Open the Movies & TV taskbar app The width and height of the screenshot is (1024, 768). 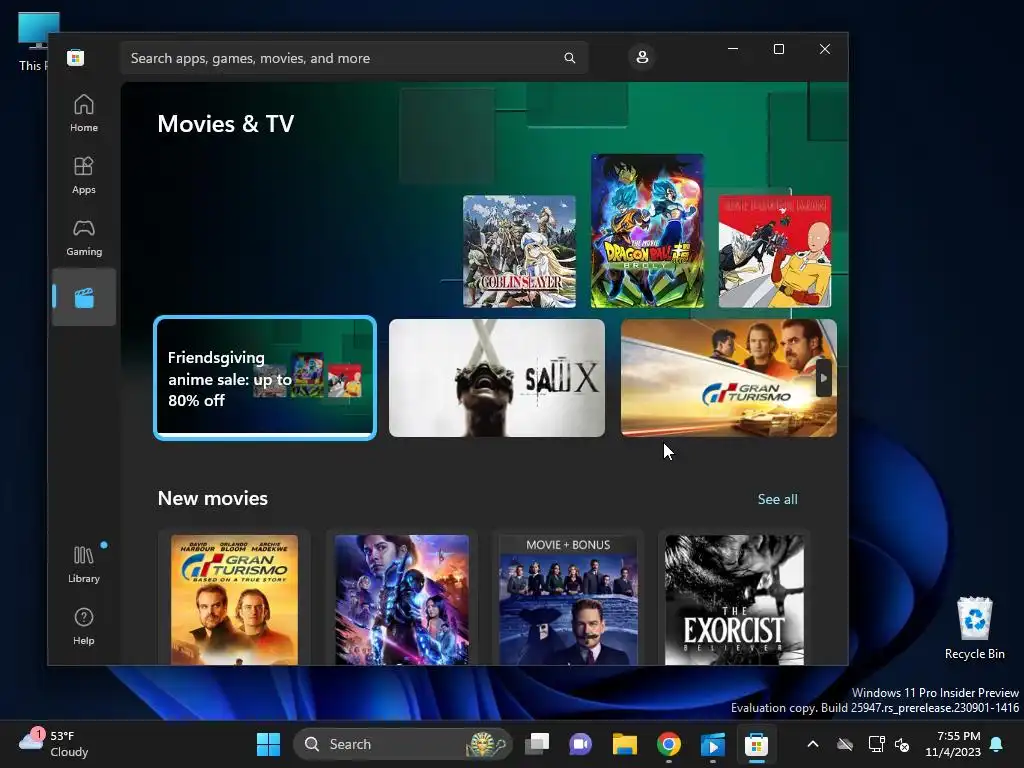[x=712, y=744]
